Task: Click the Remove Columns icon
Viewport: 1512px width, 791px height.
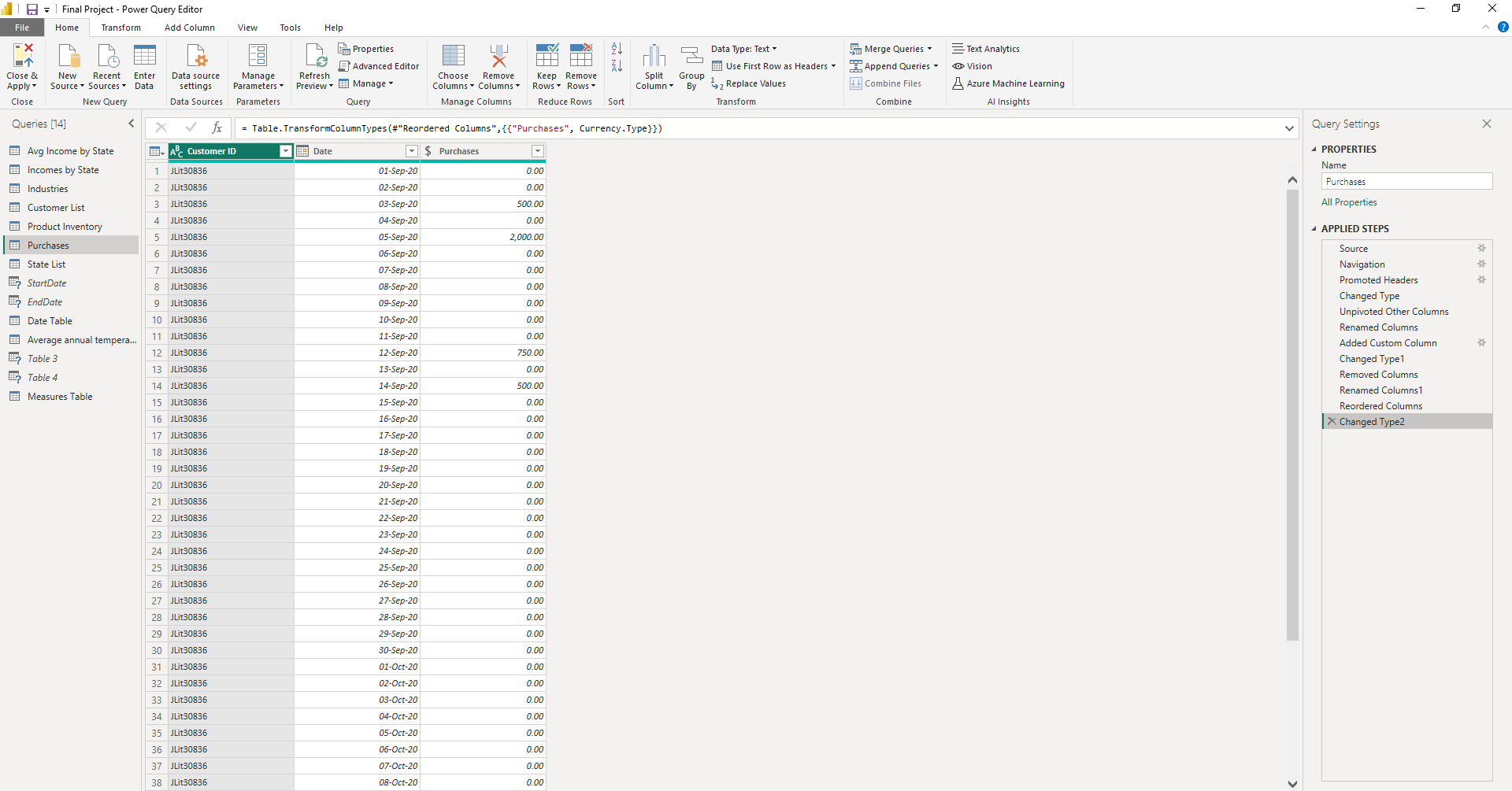Action: pyautogui.click(x=498, y=56)
